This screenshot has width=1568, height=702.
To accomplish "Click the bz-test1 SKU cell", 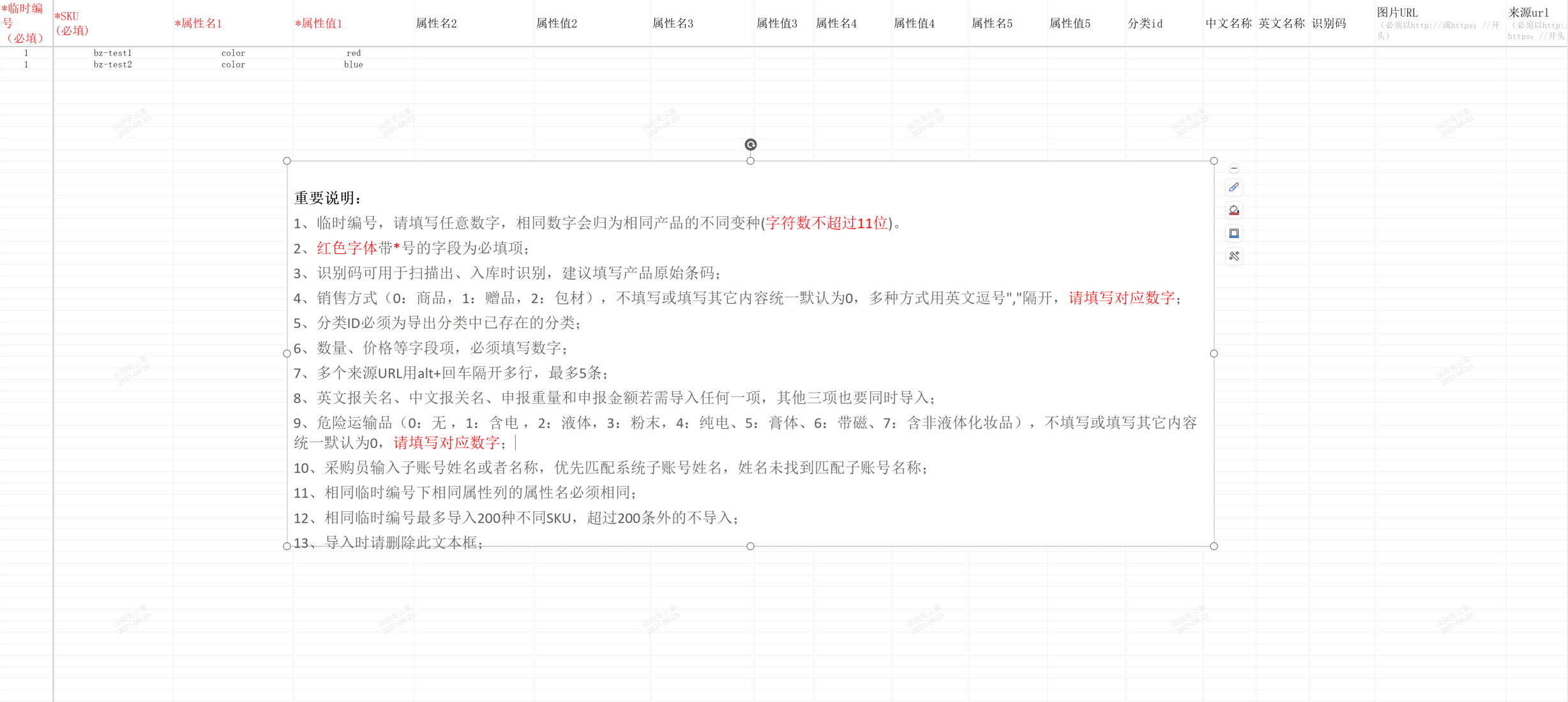I will (x=112, y=53).
